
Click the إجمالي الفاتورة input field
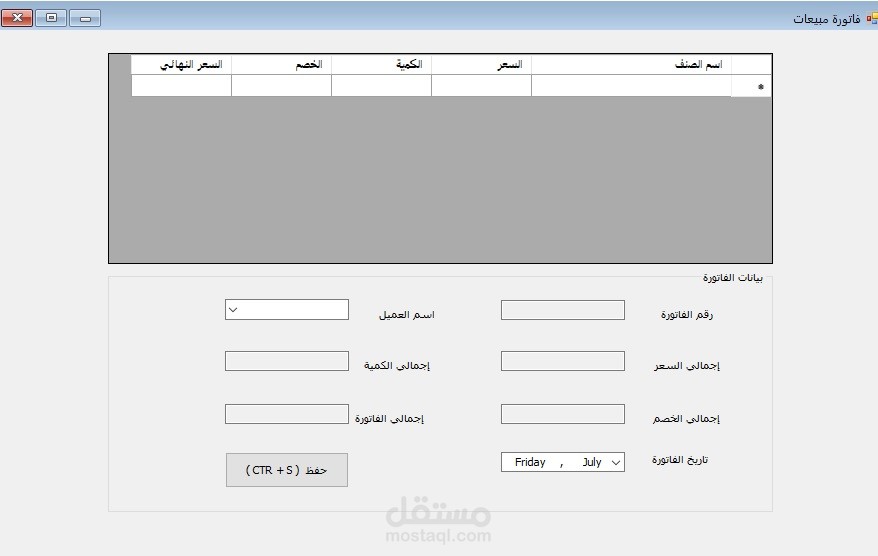coord(287,414)
